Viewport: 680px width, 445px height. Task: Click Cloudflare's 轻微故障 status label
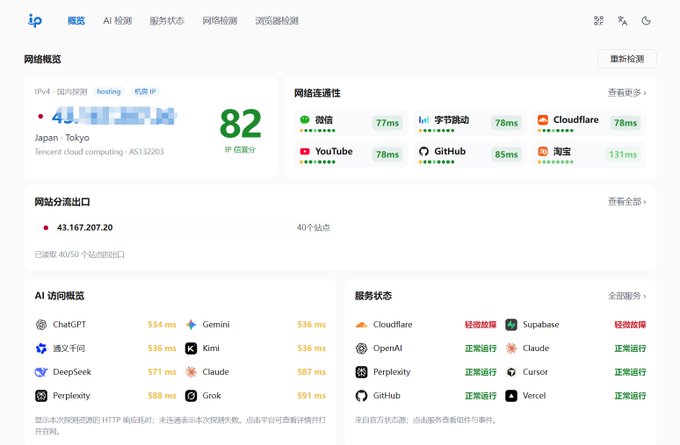(481, 324)
